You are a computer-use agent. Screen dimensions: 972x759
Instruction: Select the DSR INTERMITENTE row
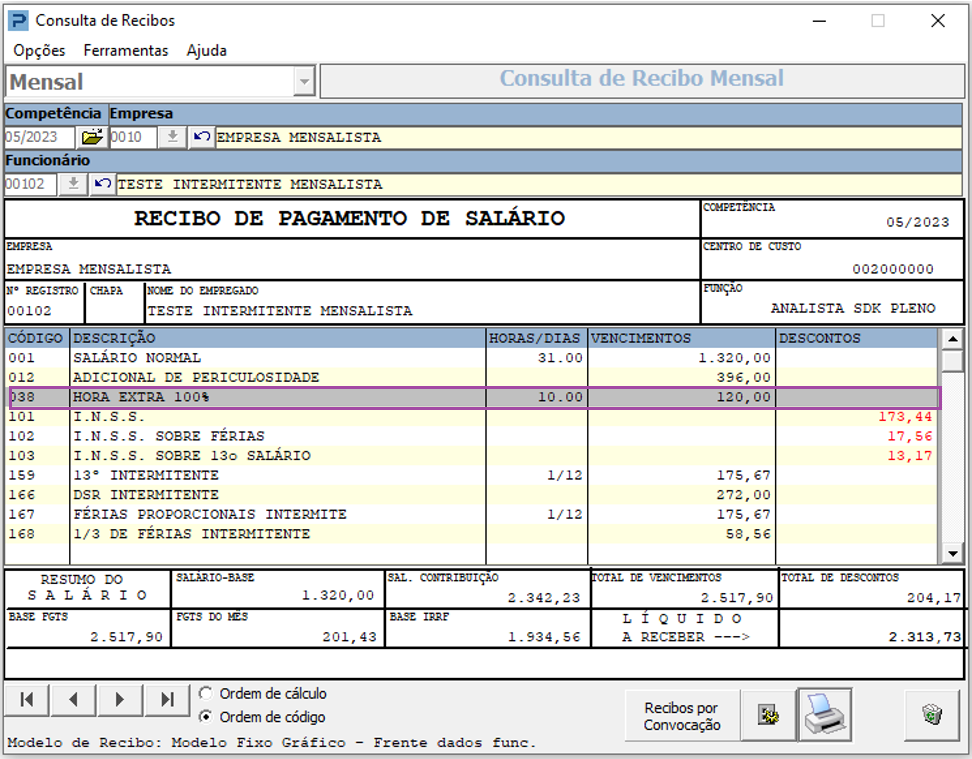pyautogui.click(x=471, y=495)
